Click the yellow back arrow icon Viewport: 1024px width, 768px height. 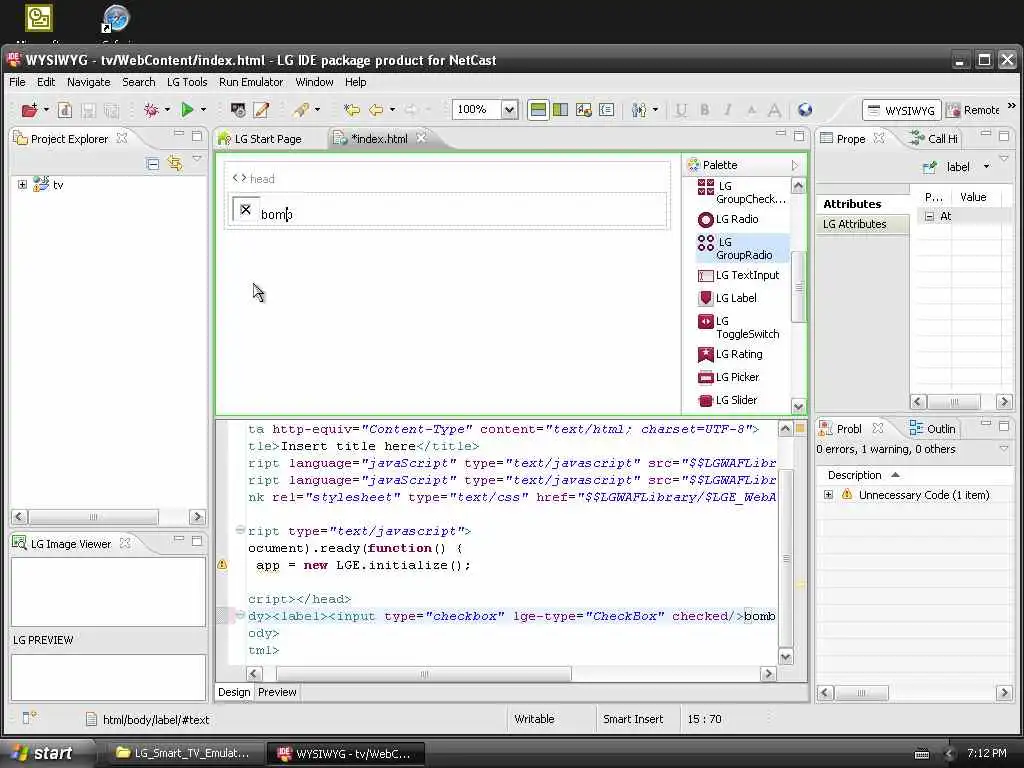[376, 110]
